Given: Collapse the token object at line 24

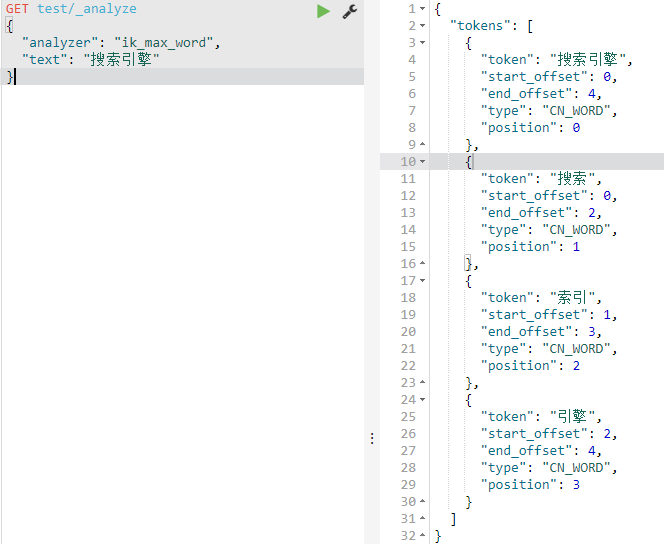Looking at the screenshot, I should 423,400.
